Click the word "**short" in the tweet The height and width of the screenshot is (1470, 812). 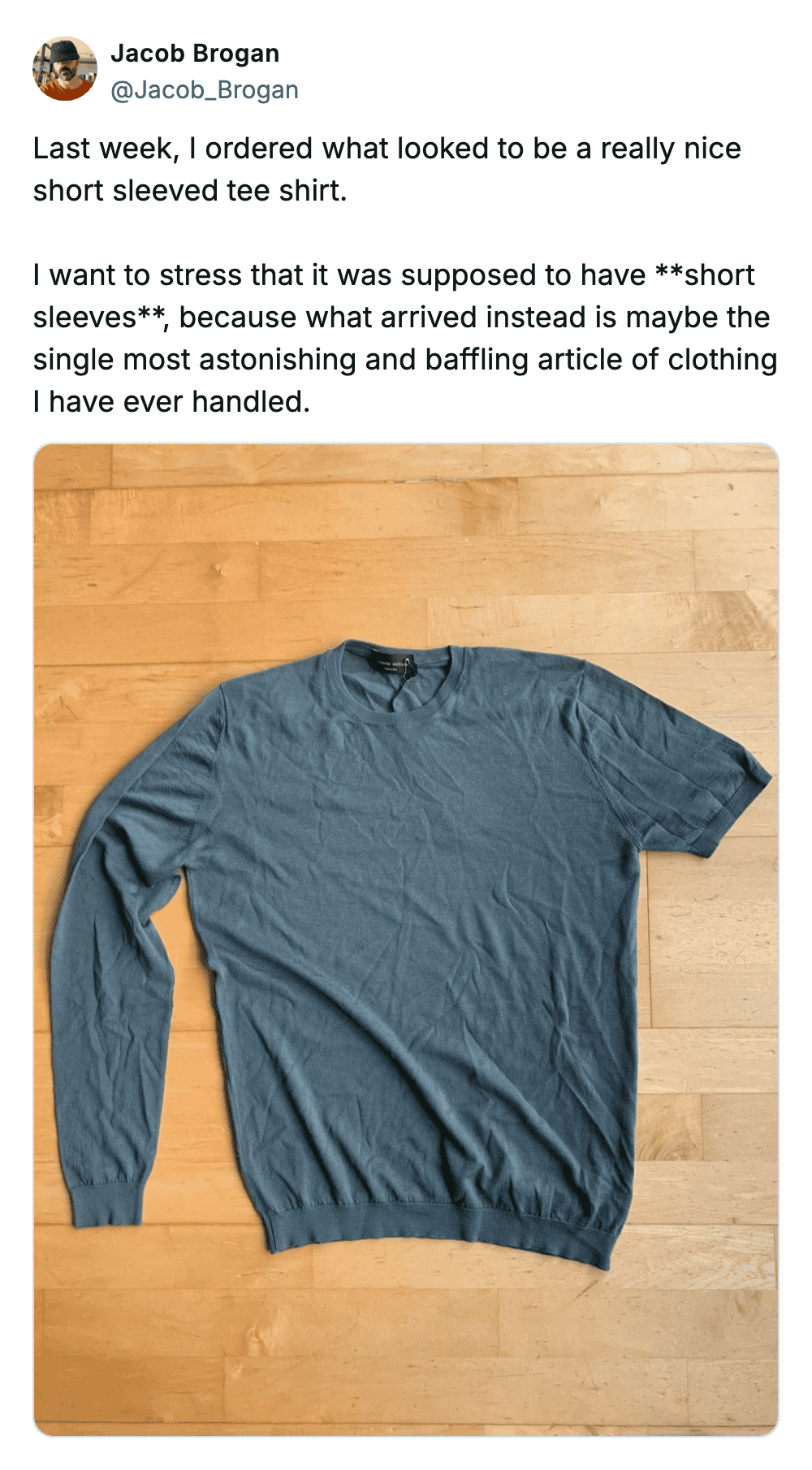click(x=705, y=275)
